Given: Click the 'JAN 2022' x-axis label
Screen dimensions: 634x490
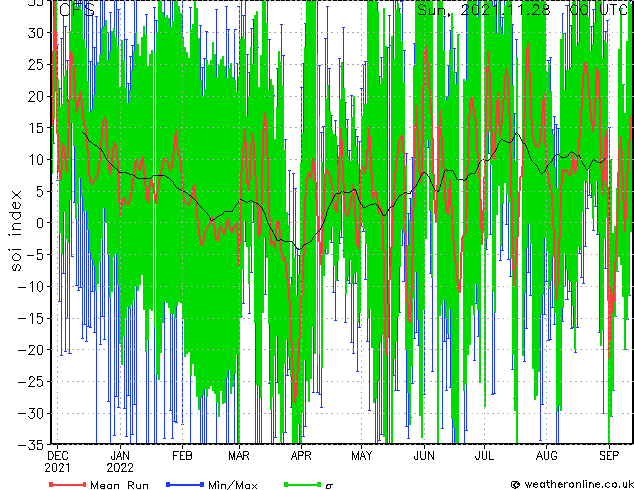Looking at the screenshot, I should click(120, 462).
